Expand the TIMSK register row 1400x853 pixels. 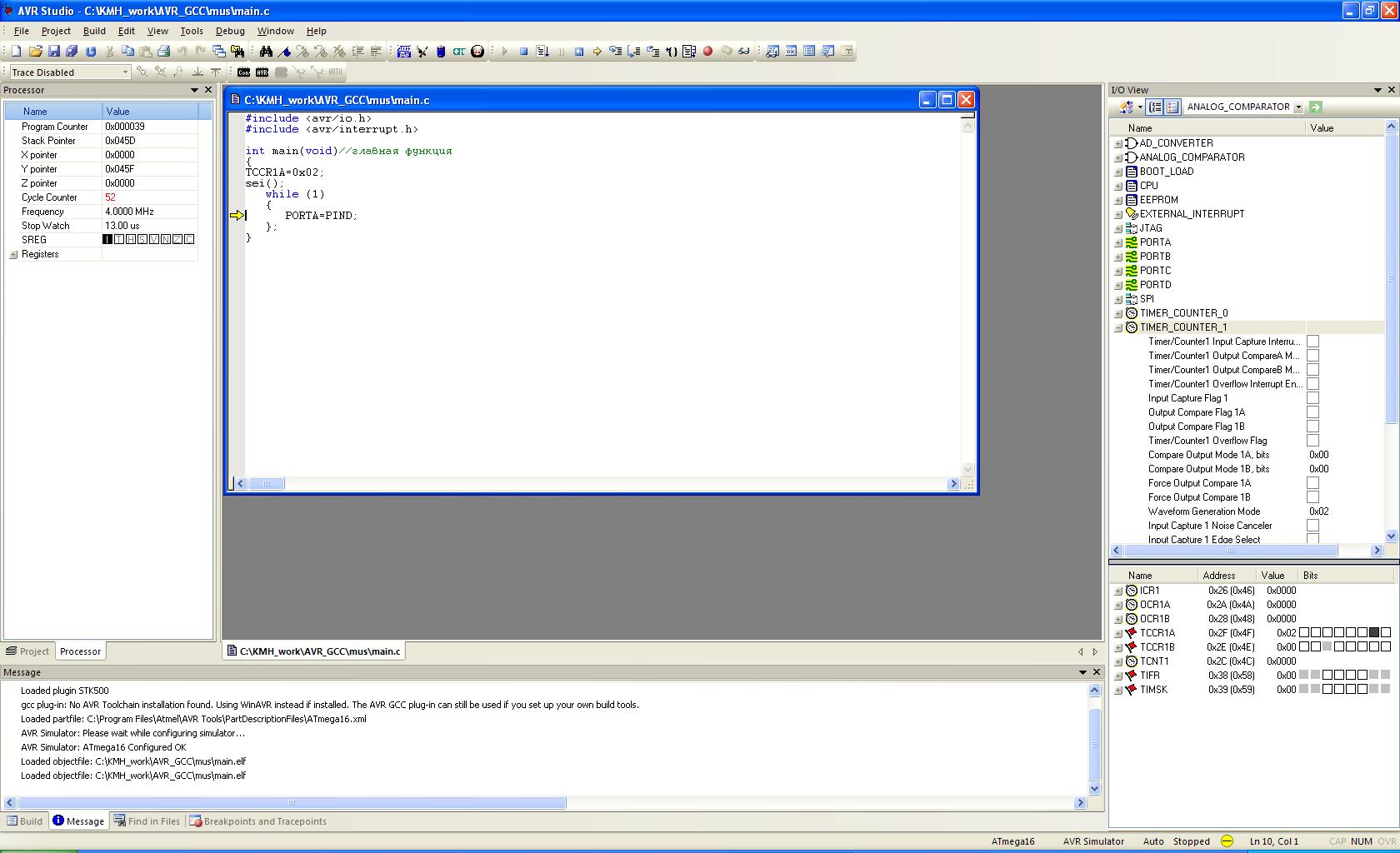[1118, 690]
